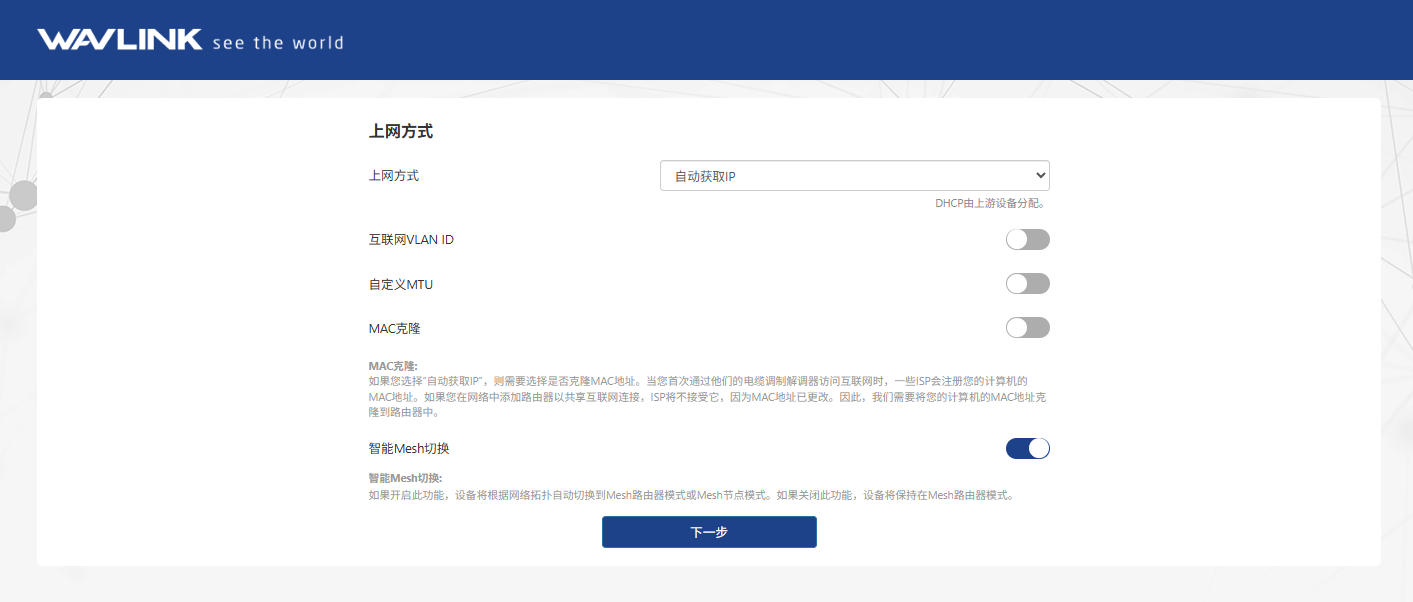Click the 上网方式 field label
1413x602 pixels.
(x=394, y=176)
